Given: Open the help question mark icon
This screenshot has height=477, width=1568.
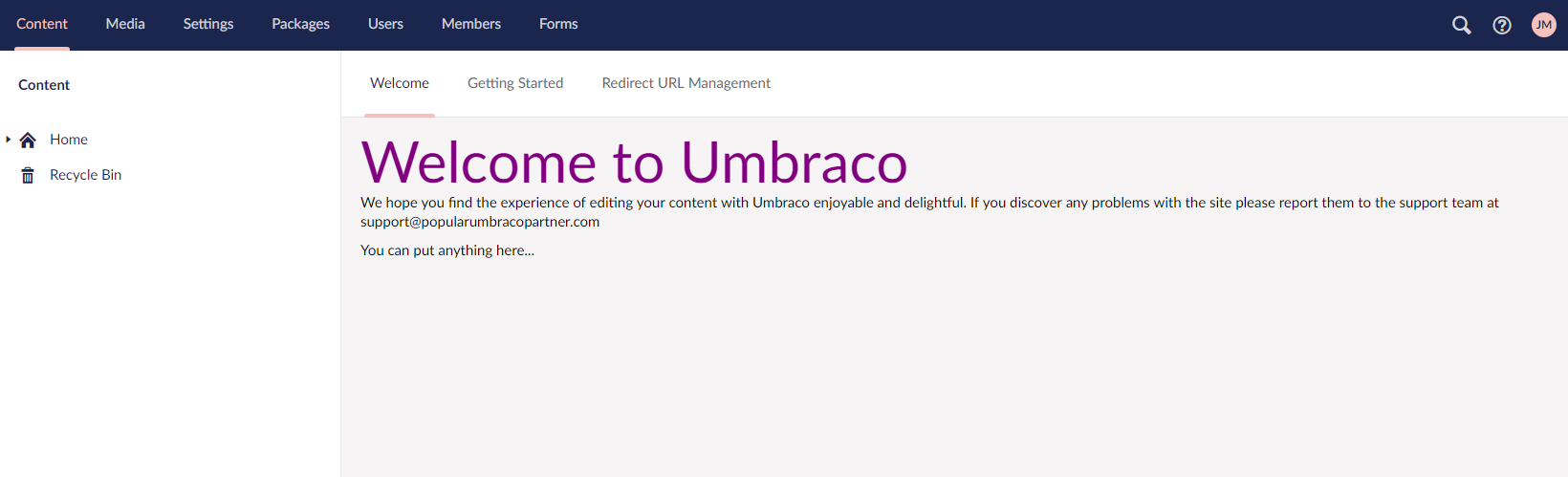Looking at the screenshot, I should click(1502, 26).
